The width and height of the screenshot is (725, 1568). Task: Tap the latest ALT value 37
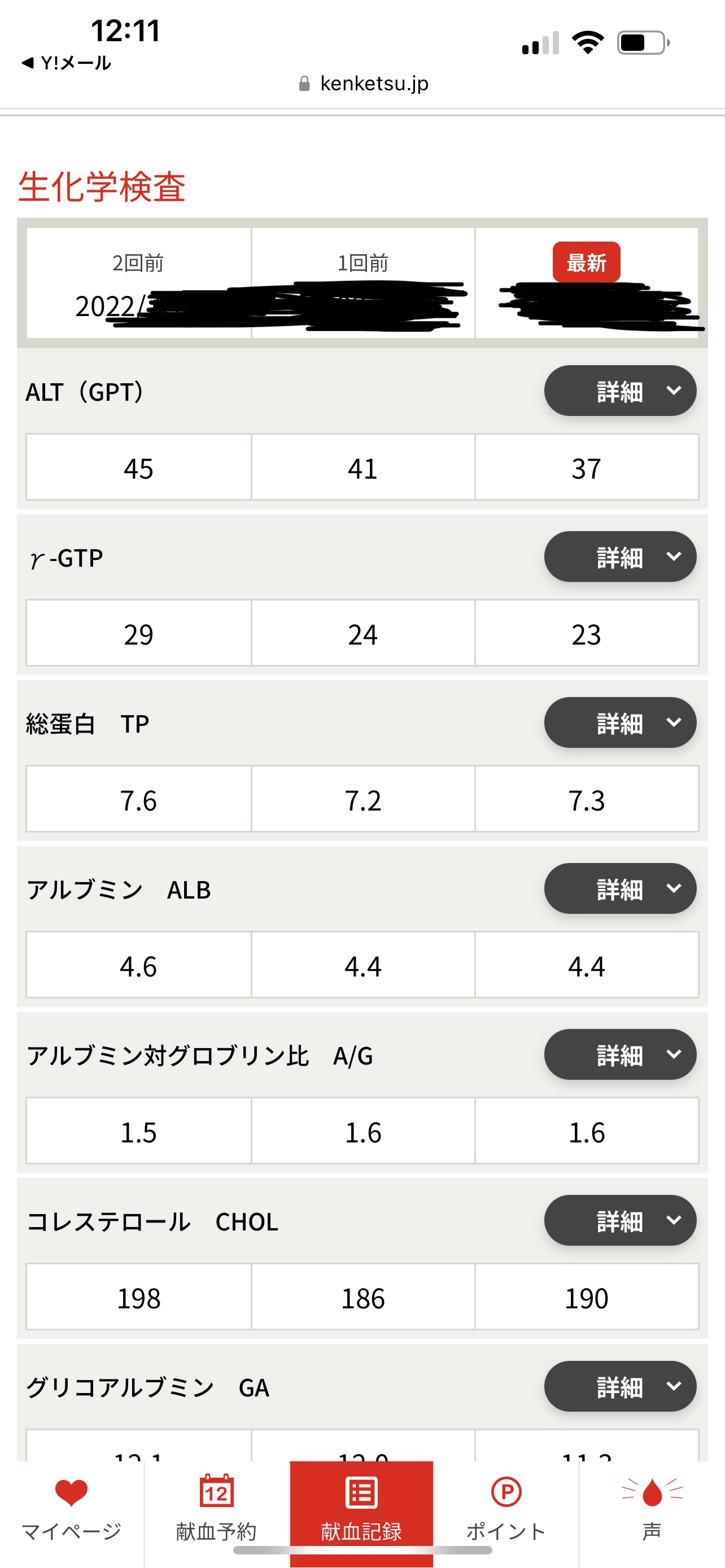coord(586,468)
